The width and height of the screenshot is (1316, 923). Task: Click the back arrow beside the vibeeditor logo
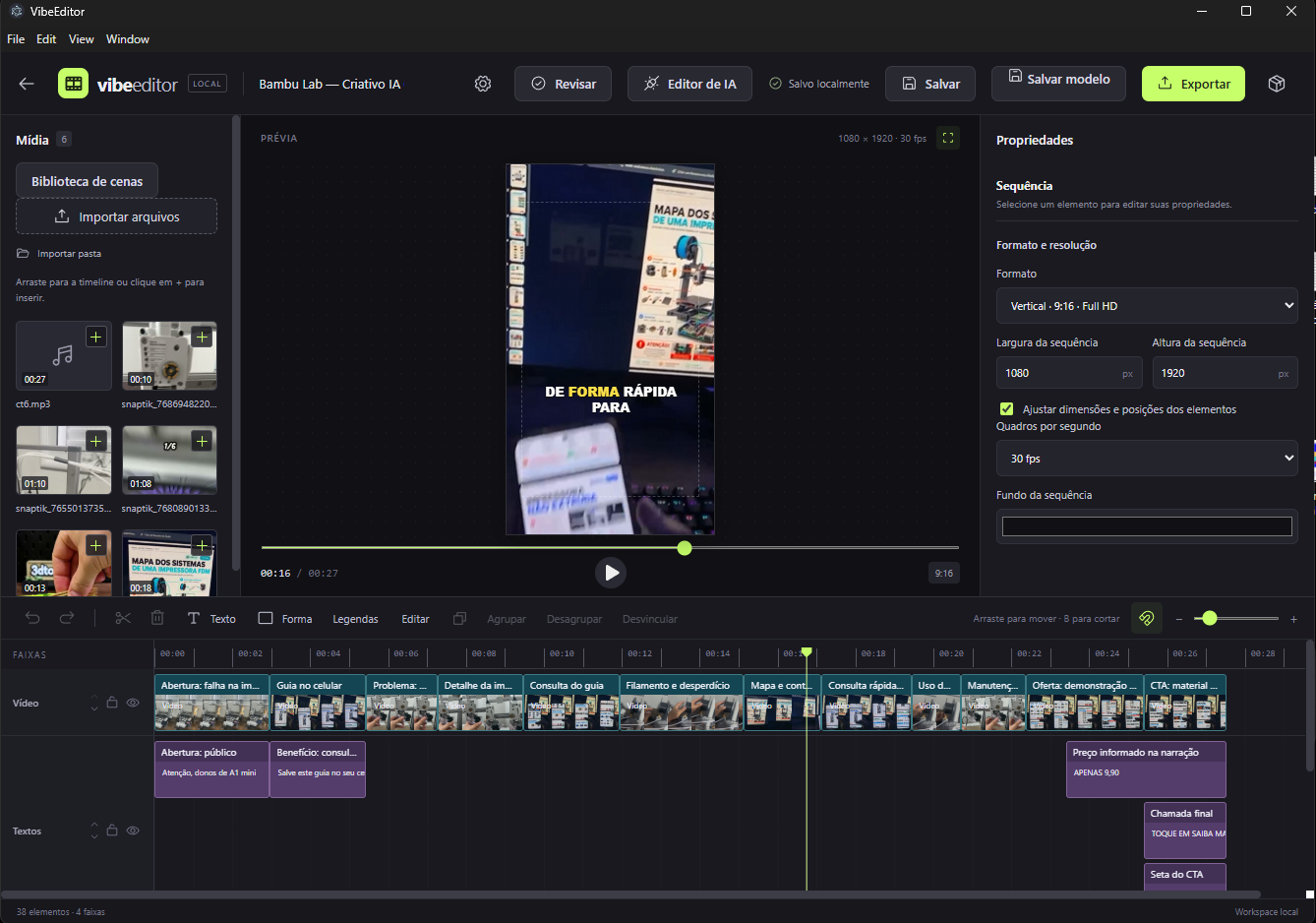pos(27,84)
